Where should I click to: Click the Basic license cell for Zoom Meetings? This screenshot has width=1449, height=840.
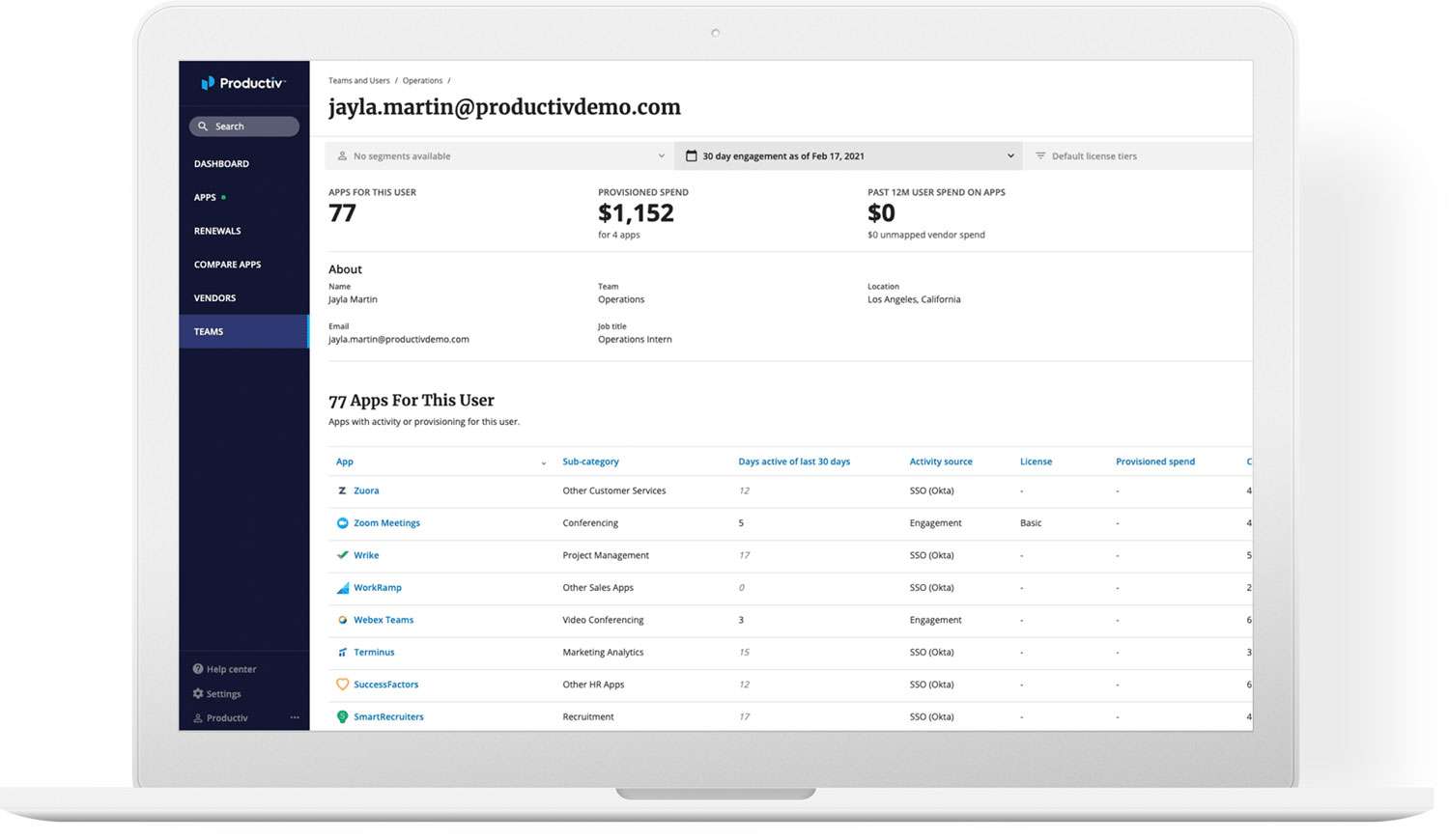1031,523
